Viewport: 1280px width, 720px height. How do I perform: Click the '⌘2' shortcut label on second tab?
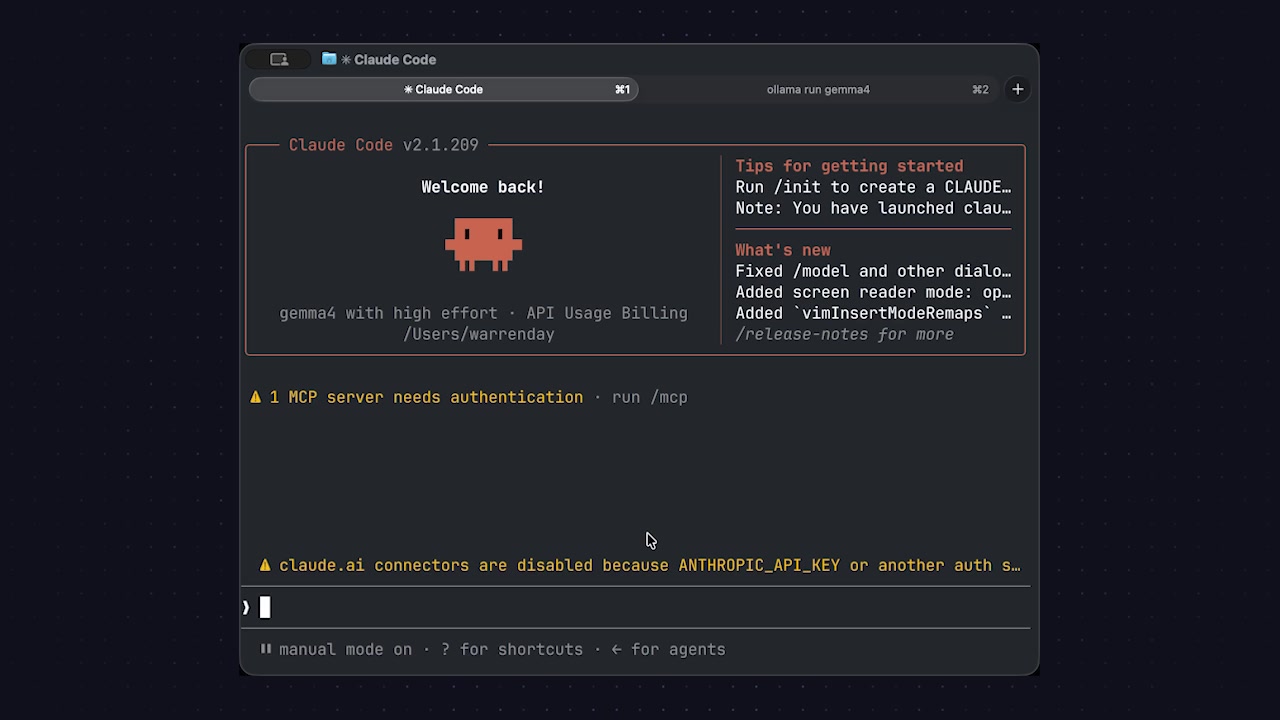[x=980, y=89]
